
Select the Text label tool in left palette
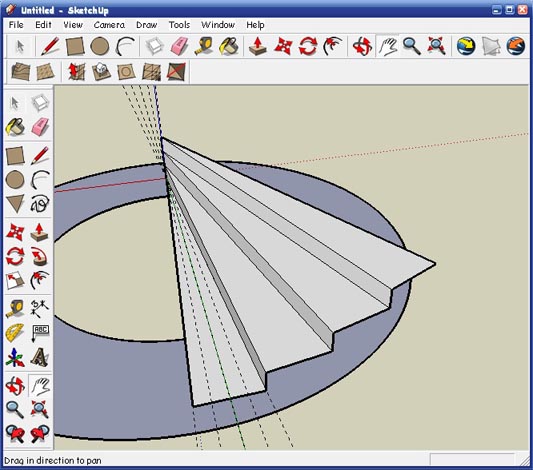coord(40,333)
